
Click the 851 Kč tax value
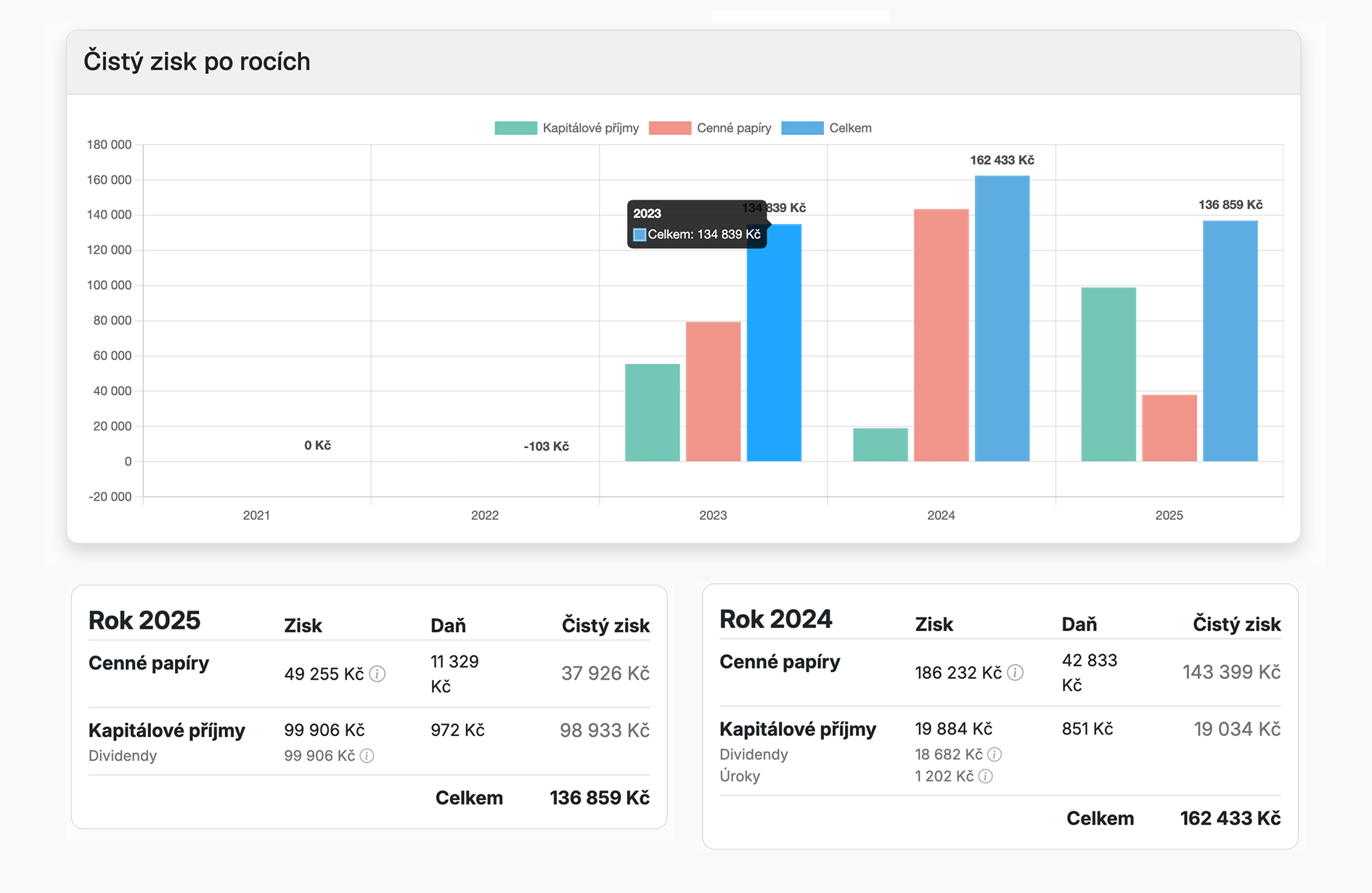(x=1087, y=729)
